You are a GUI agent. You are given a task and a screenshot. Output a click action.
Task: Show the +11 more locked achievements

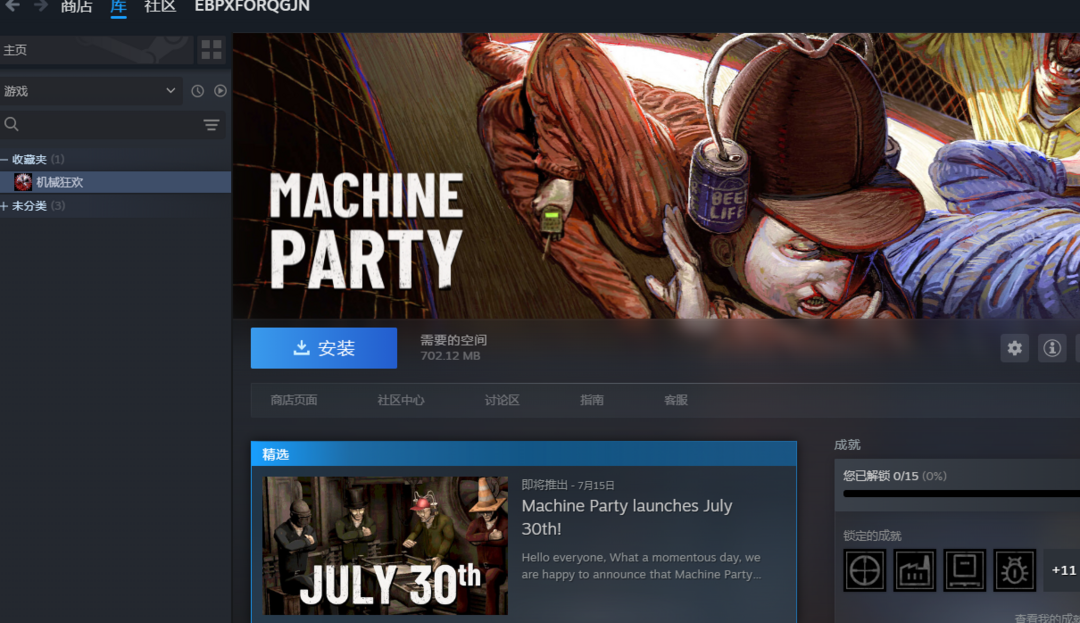(1063, 570)
